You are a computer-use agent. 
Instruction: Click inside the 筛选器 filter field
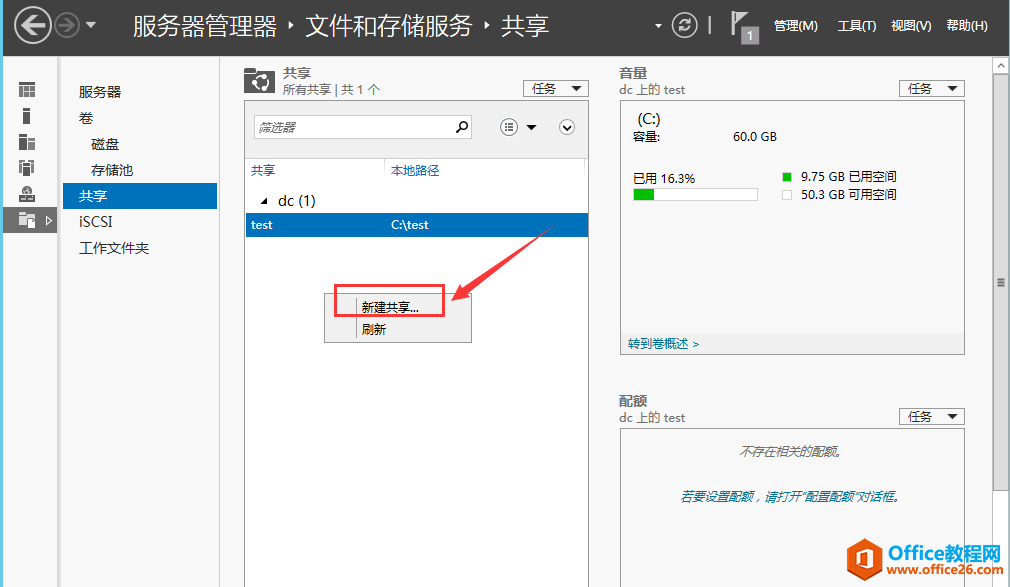(350, 127)
